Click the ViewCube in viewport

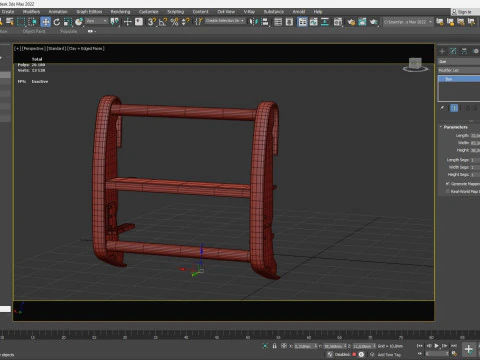(415, 64)
